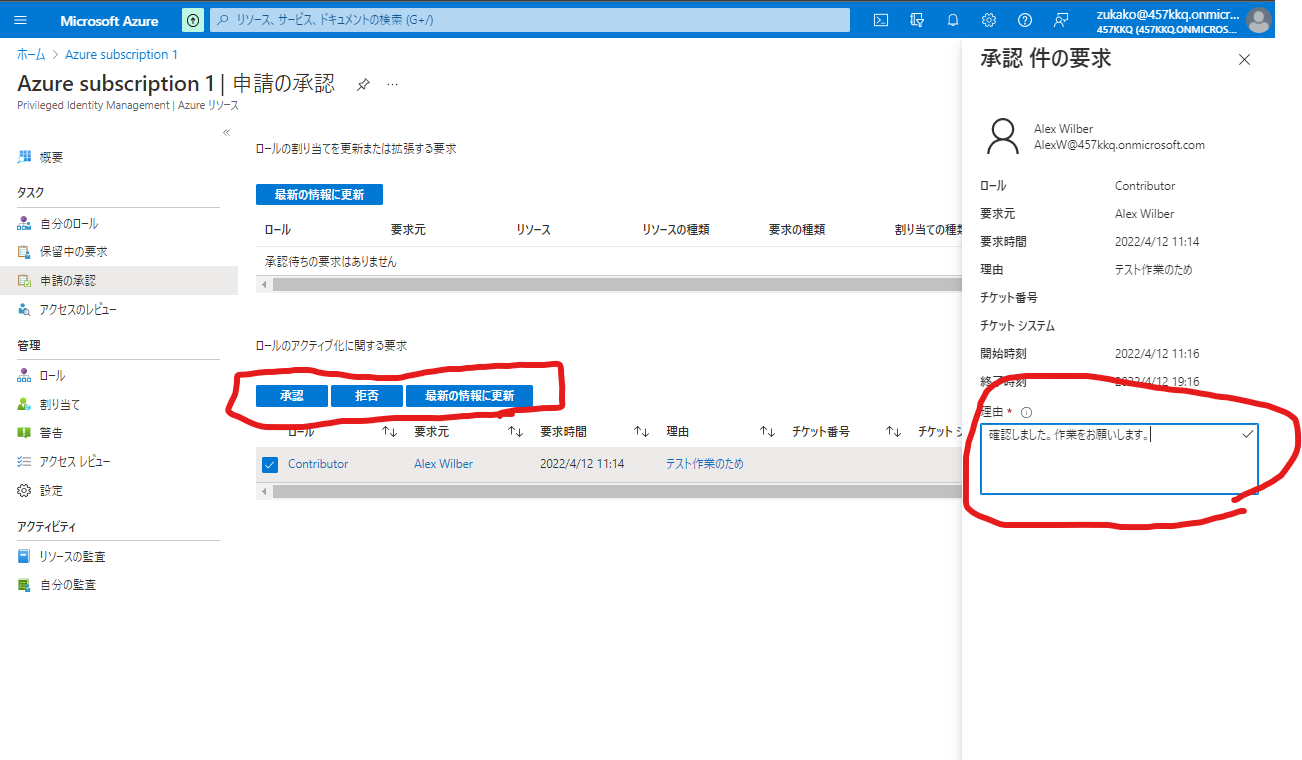Click 最新の情報に更新 next to 拒否
Viewport: 1302px width, 760px height.
click(469, 396)
